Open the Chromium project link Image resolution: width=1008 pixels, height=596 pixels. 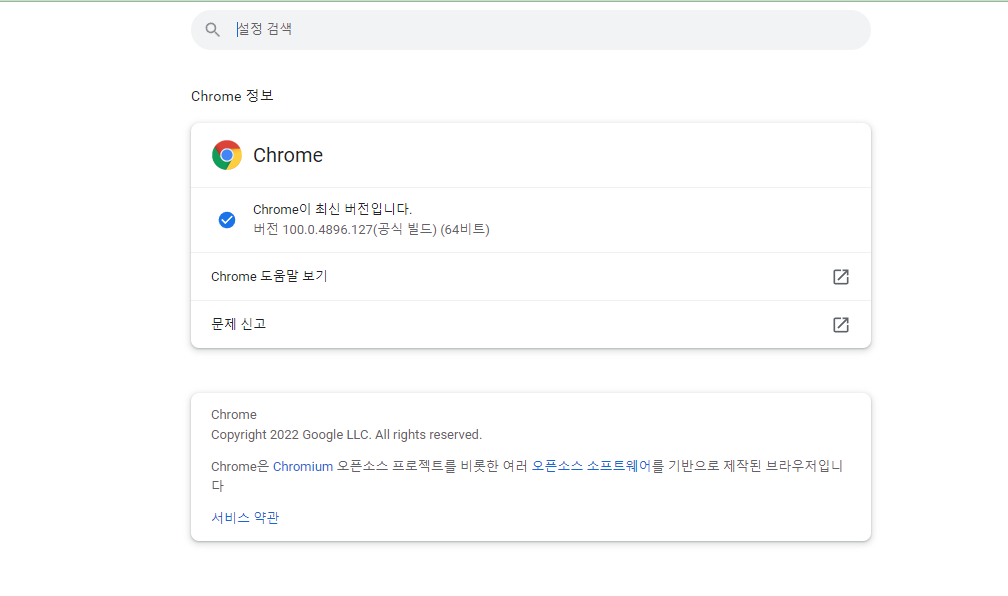(302, 465)
